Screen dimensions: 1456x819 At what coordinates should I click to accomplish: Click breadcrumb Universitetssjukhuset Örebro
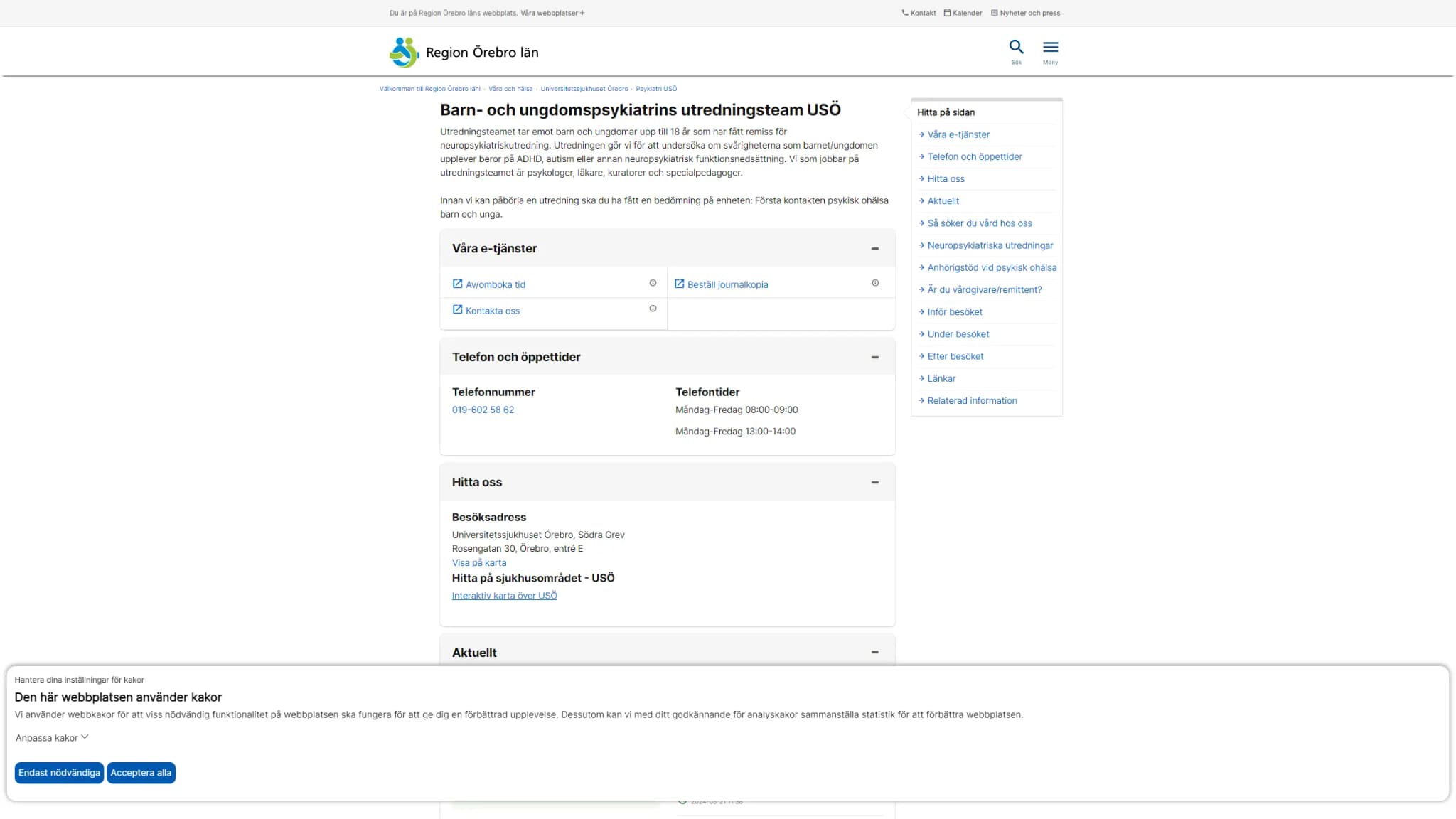pyautogui.click(x=584, y=89)
